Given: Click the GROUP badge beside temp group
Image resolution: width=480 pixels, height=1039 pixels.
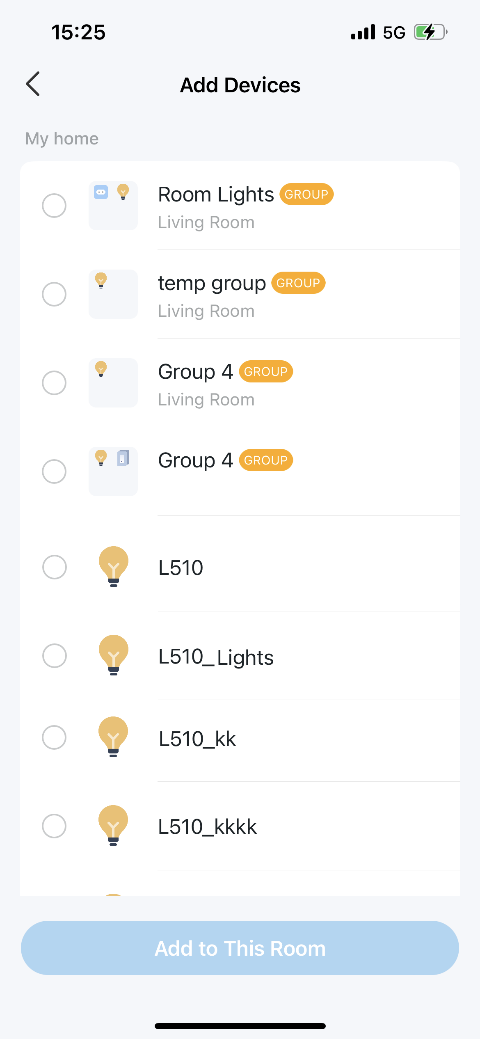Looking at the screenshot, I should pyautogui.click(x=298, y=284).
